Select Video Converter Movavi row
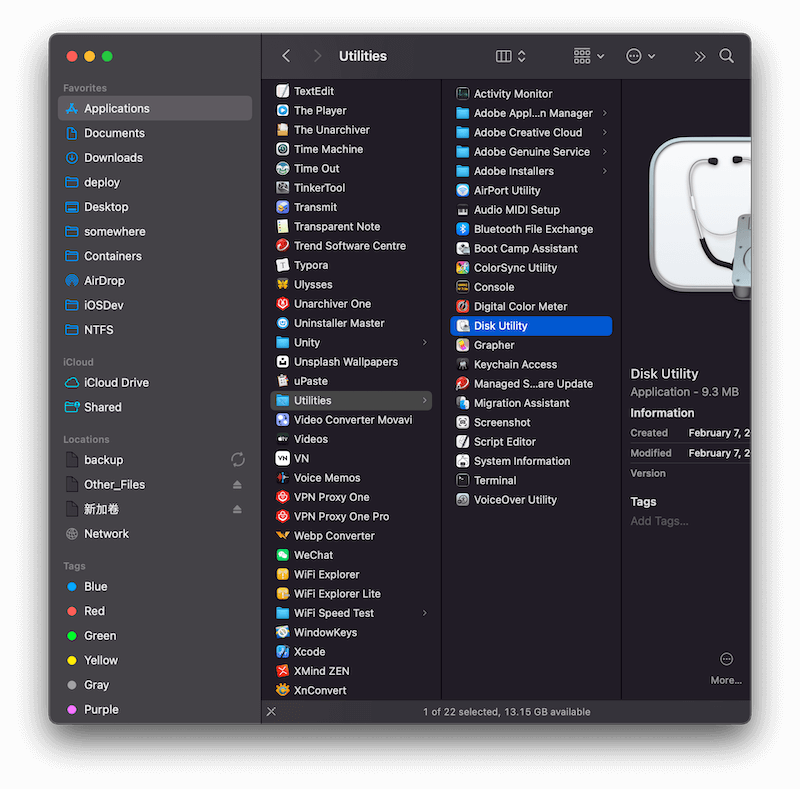The width and height of the screenshot is (800, 789). pos(351,420)
